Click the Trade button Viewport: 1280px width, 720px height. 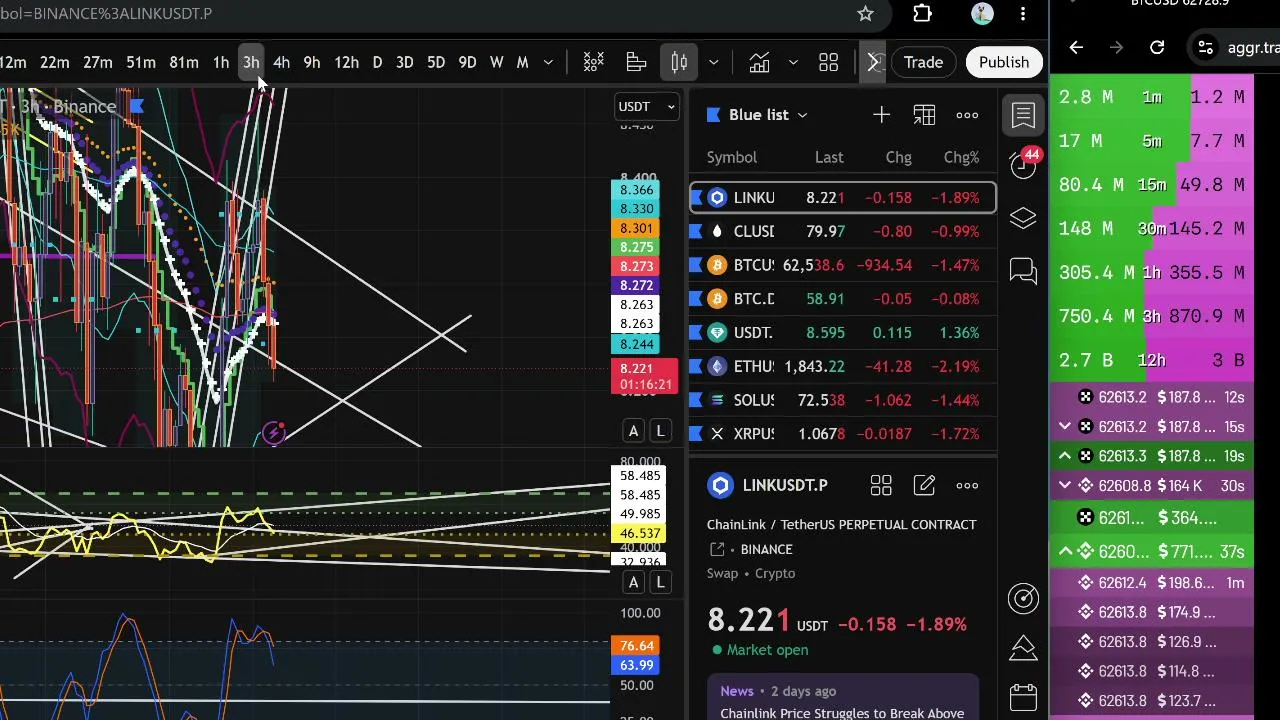click(x=923, y=62)
